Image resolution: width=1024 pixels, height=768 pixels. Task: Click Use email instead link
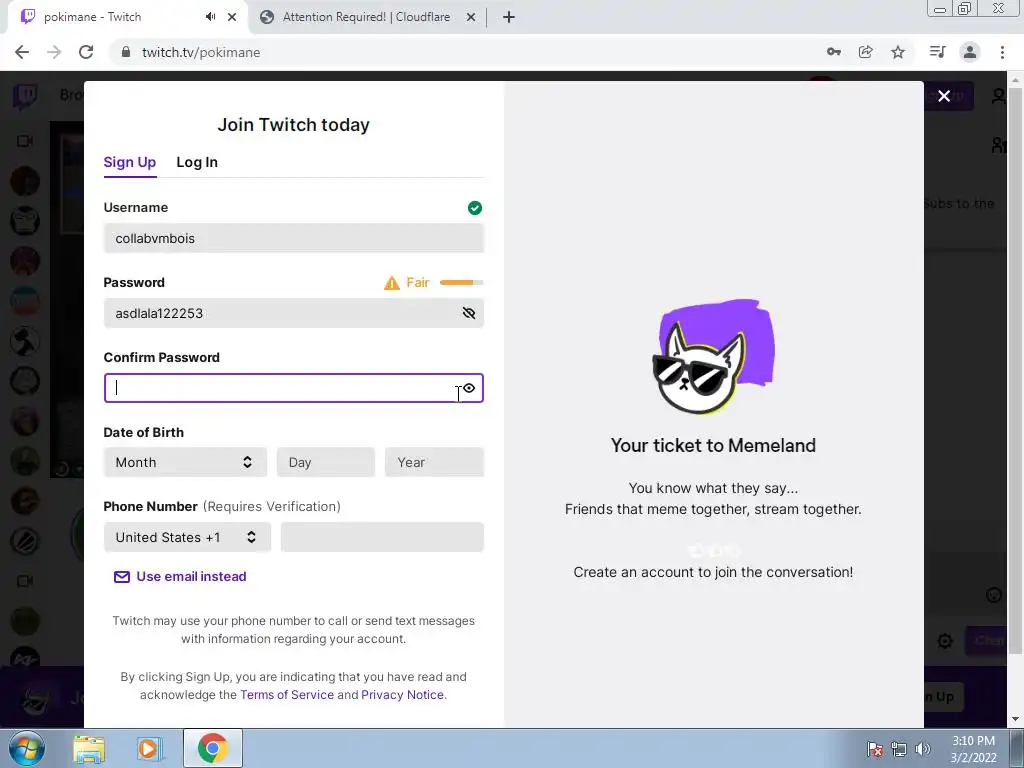click(x=191, y=577)
